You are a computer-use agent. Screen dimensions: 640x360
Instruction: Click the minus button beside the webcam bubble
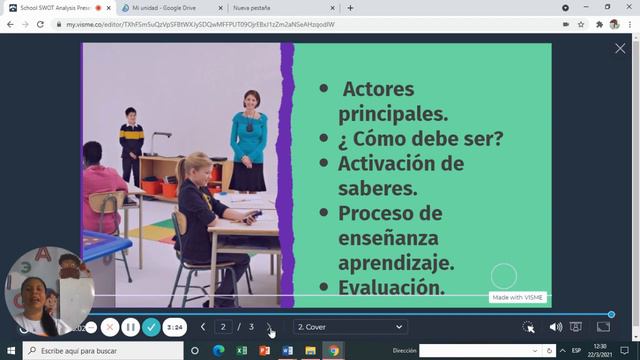coord(91,327)
